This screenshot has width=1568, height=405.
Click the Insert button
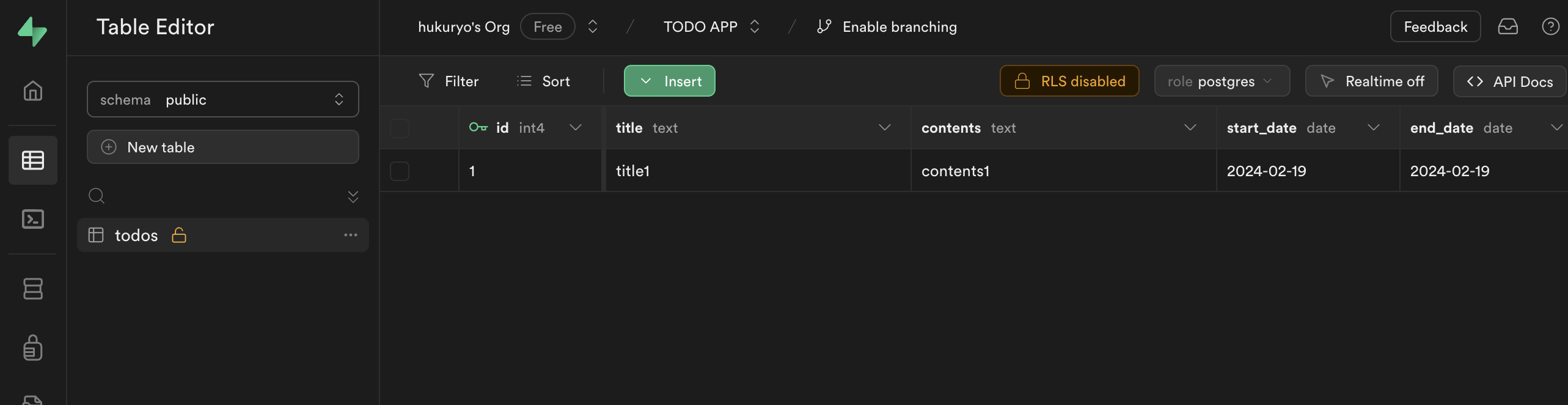point(670,81)
